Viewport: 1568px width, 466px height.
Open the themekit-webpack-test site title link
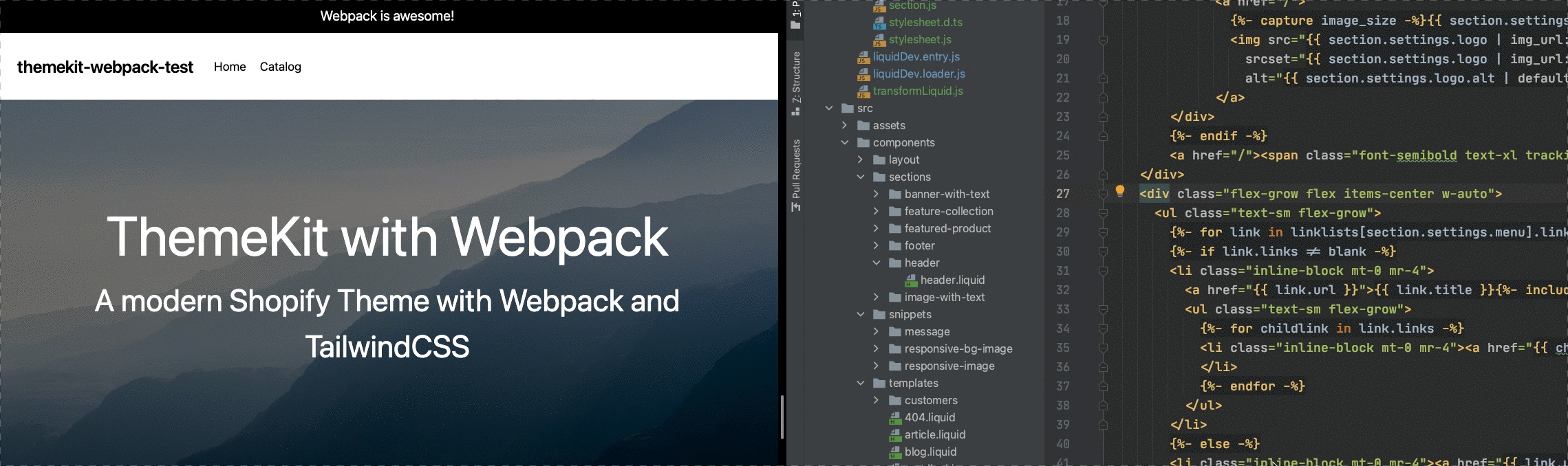[105, 67]
